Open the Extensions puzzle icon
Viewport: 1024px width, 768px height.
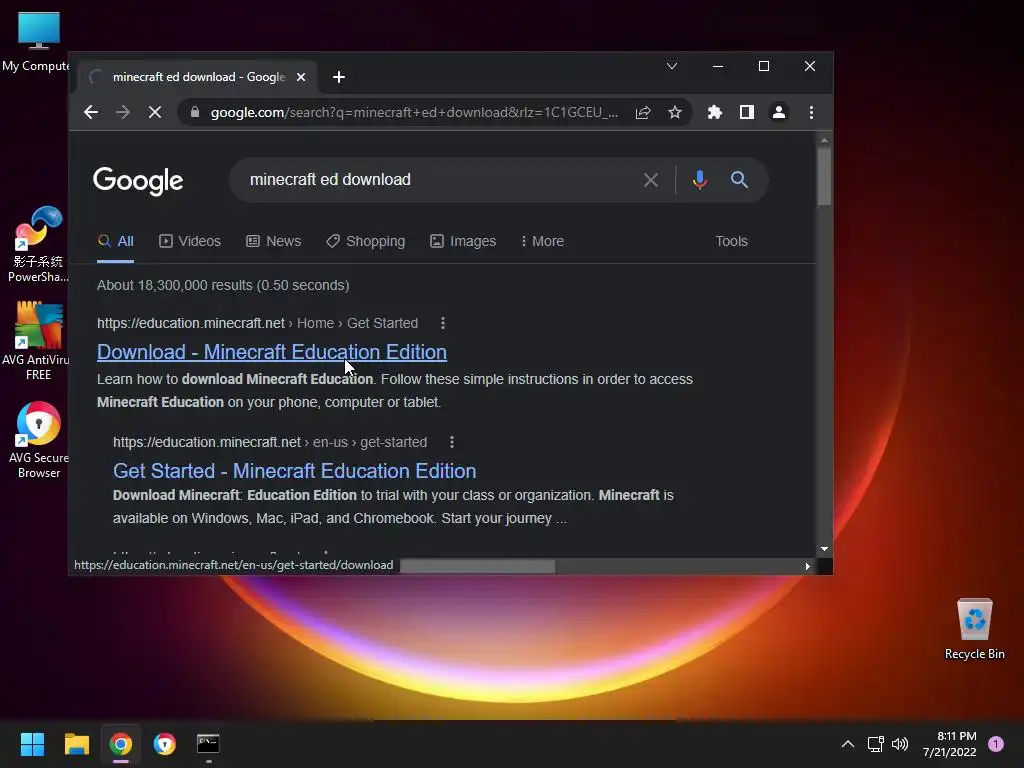tap(715, 112)
